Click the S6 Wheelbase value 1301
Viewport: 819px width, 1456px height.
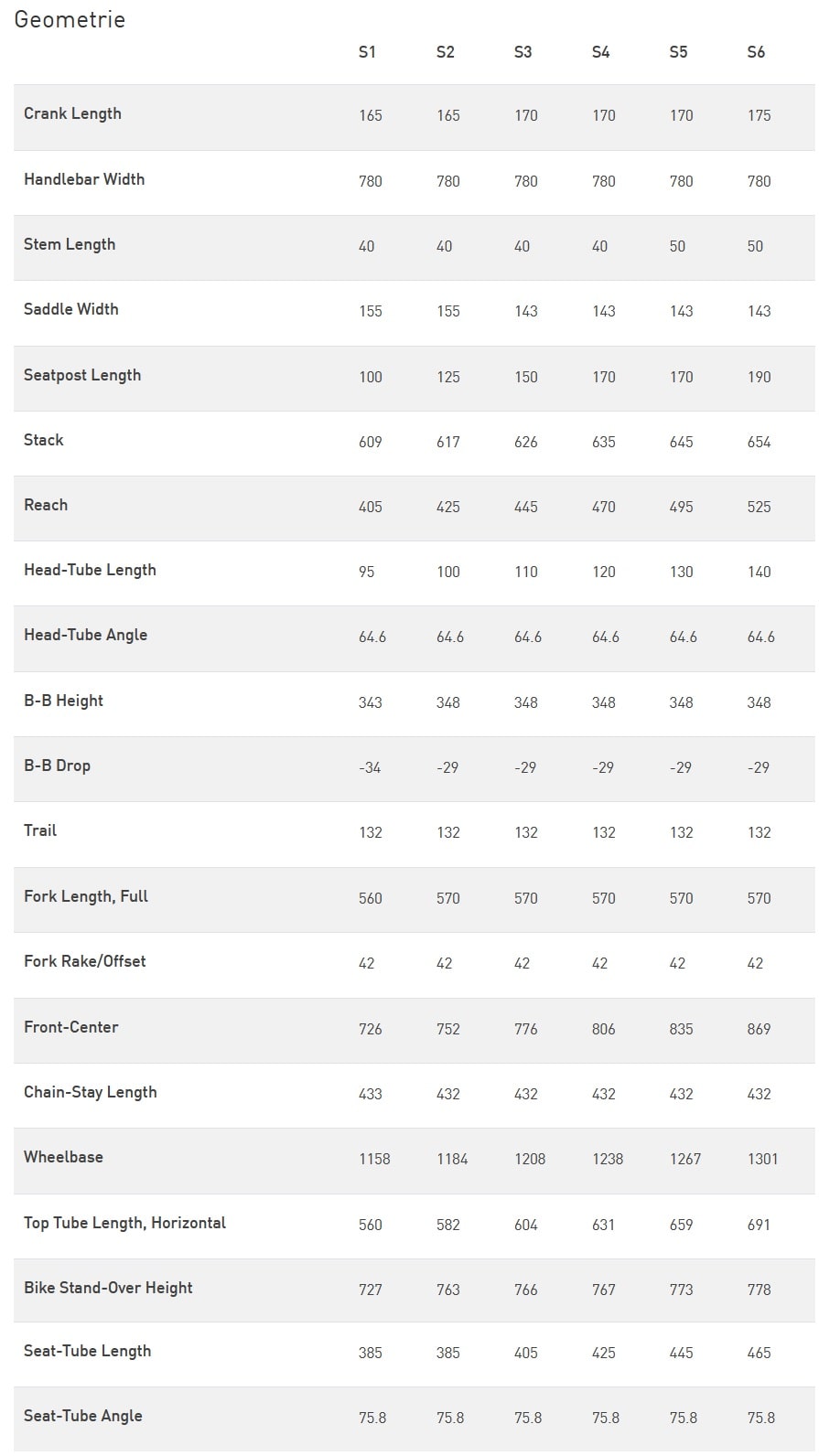(762, 1159)
